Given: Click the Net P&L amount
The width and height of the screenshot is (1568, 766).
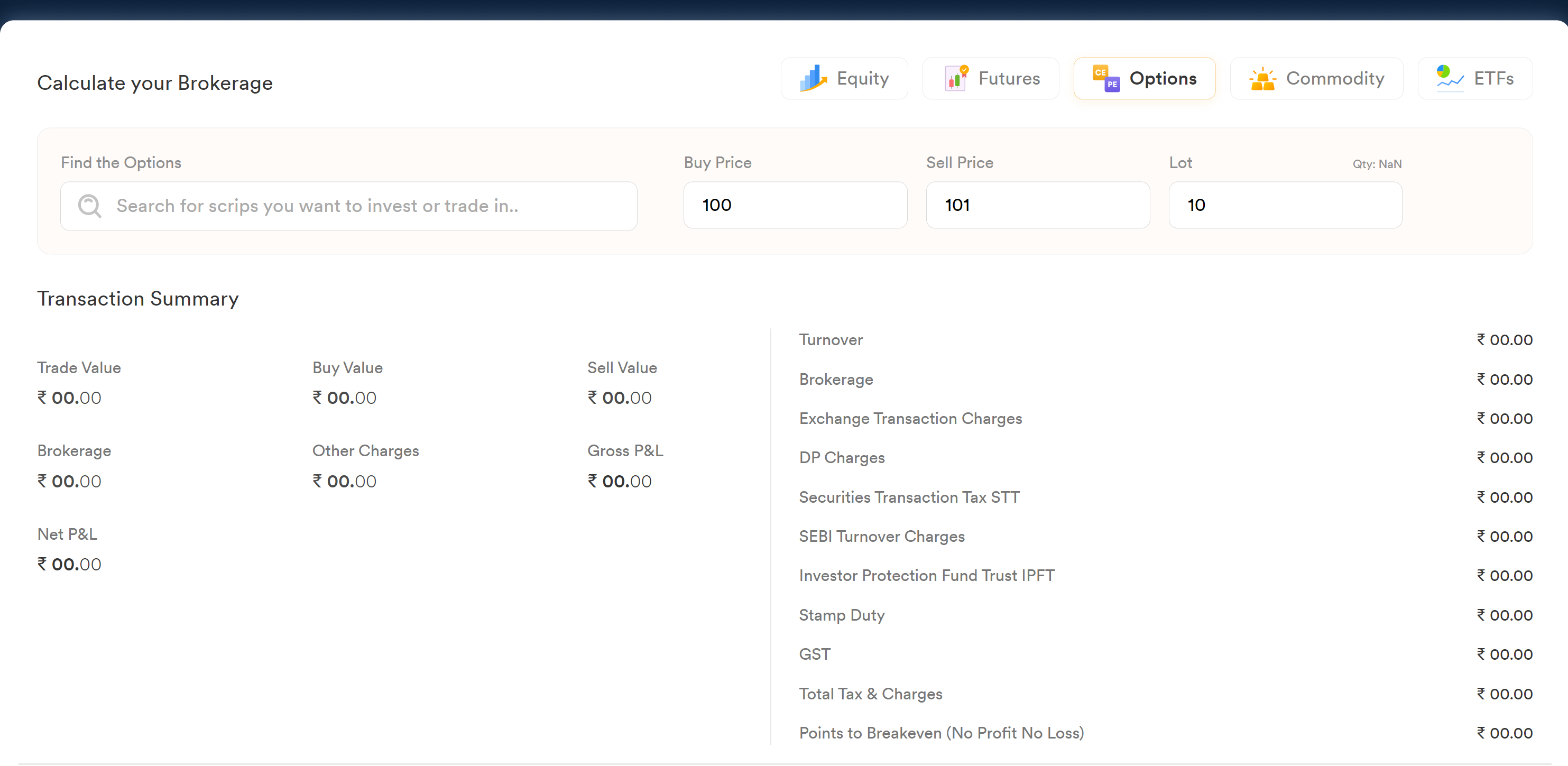Looking at the screenshot, I should point(69,565).
